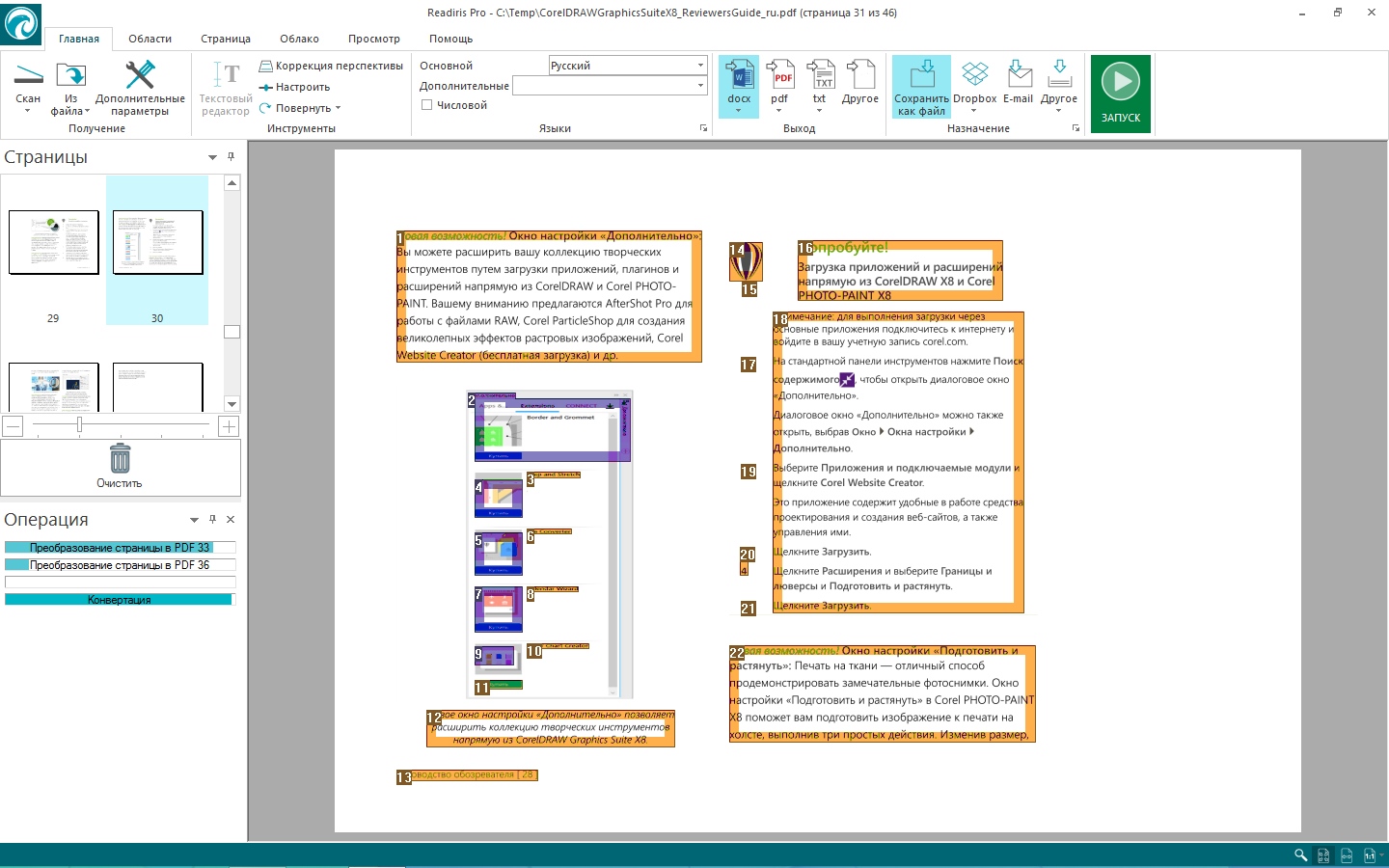Screen dimensions: 1389x868
Task: Click the Конвертация progress bar
Action: pos(120,600)
